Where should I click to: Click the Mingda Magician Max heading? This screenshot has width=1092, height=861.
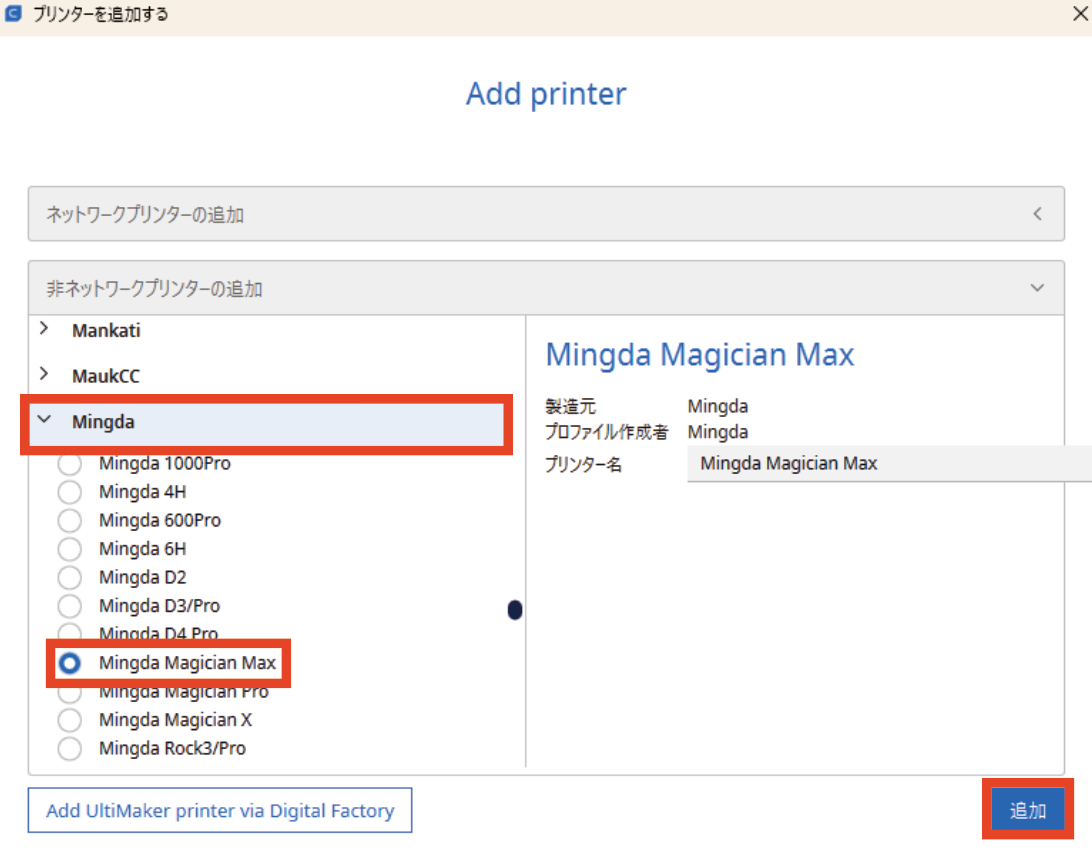[x=700, y=355]
